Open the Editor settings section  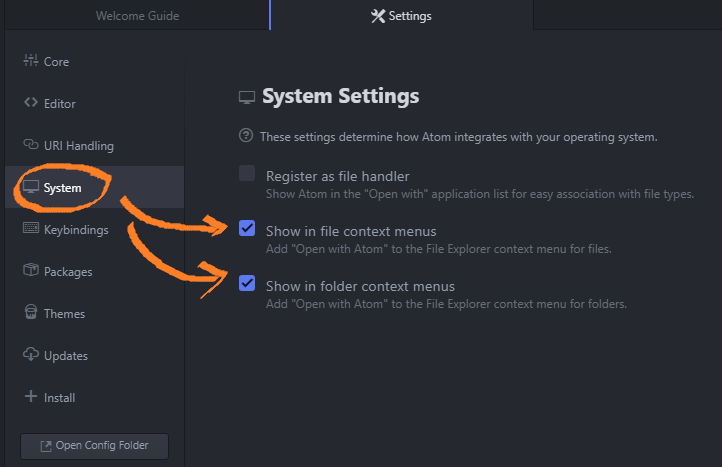(x=94, y=103)
